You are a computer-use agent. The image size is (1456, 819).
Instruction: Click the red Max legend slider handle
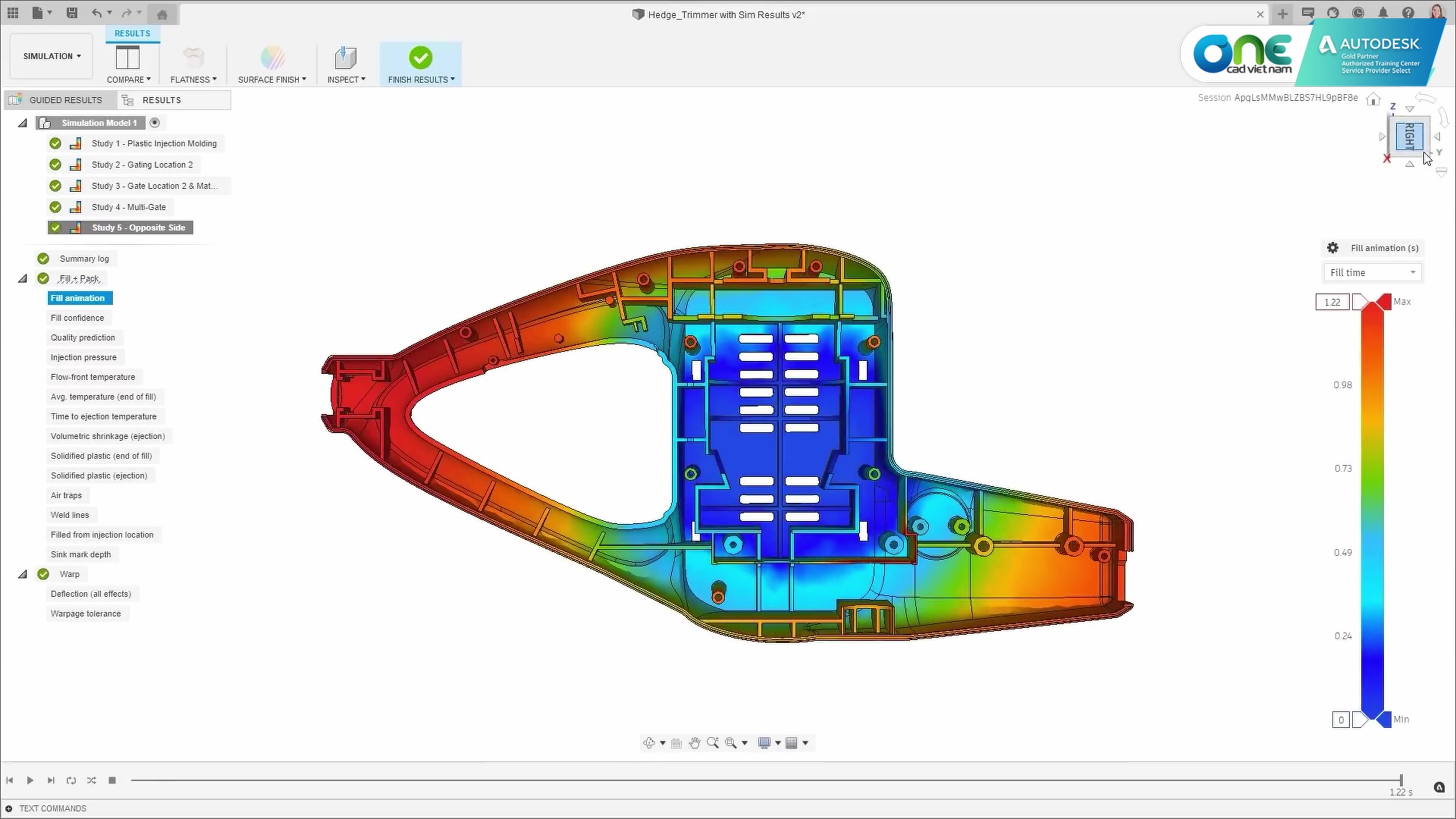[1384, 302]
